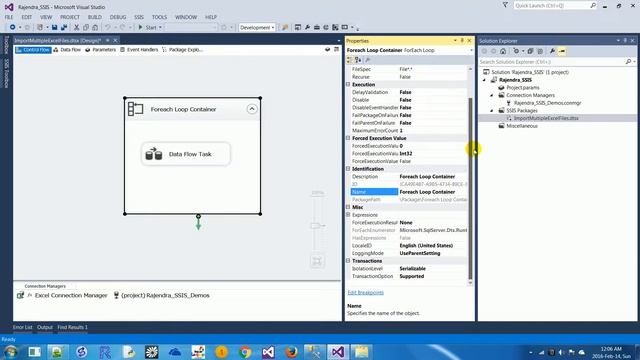The width and height of the screenshot is (640, 360).
Task: Click the wrench Properties icon in Solution Explorer
Action: tap(552, 51)
